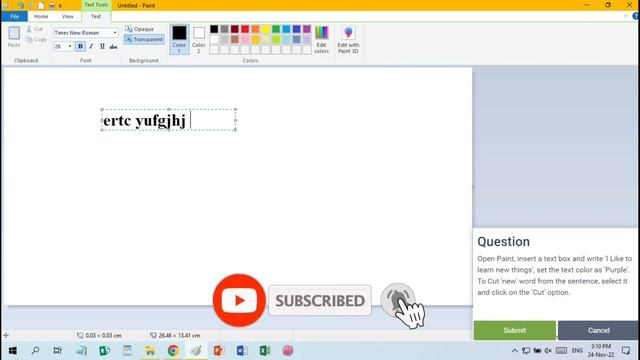Open Google Chrome from the taskbar
This screenshot has height=360, width=640.
click(173, 351)
